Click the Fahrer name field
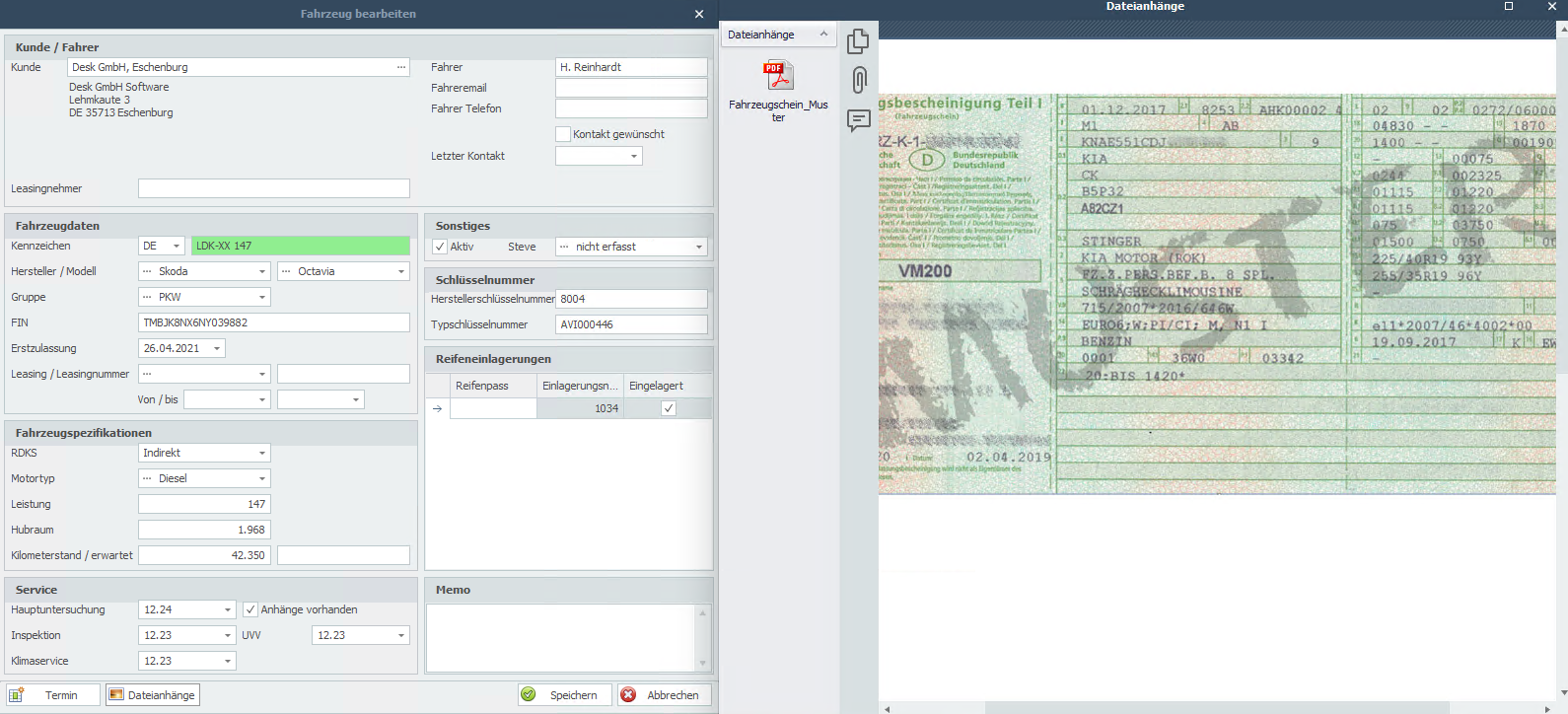Screen dimensions: 1568x714 coord(631,67)
